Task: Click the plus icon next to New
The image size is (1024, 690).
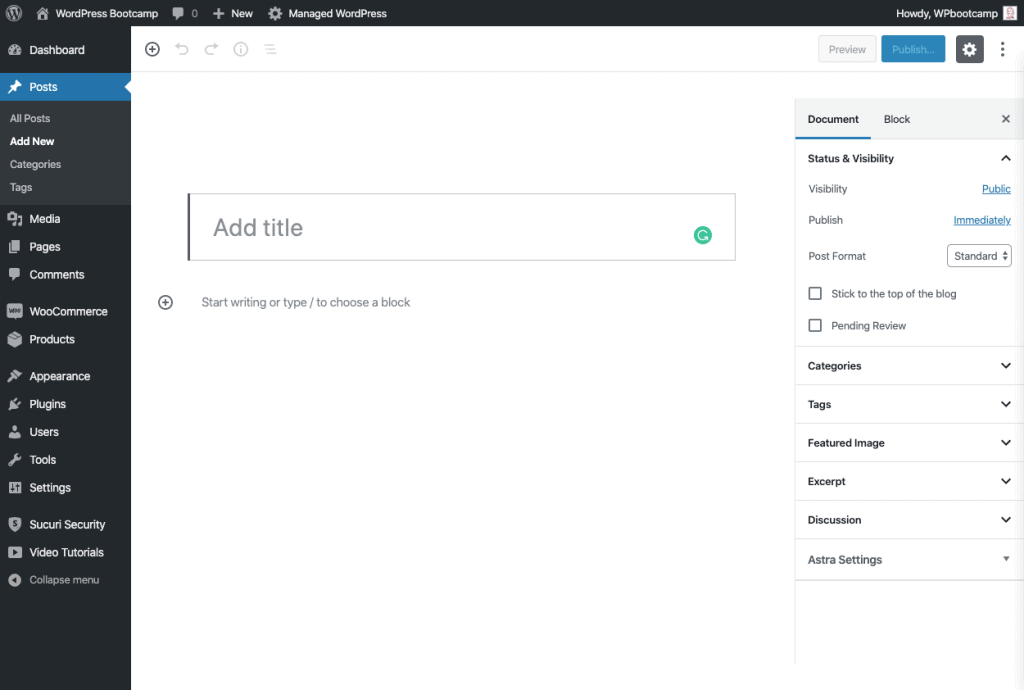Action: [219, 13]
